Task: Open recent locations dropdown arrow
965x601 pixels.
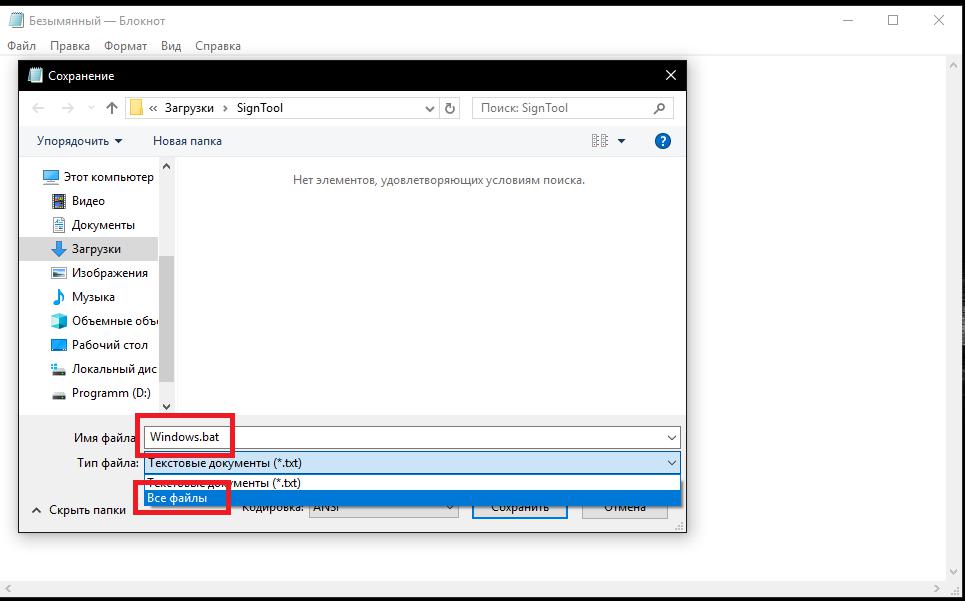Action: 91,108
